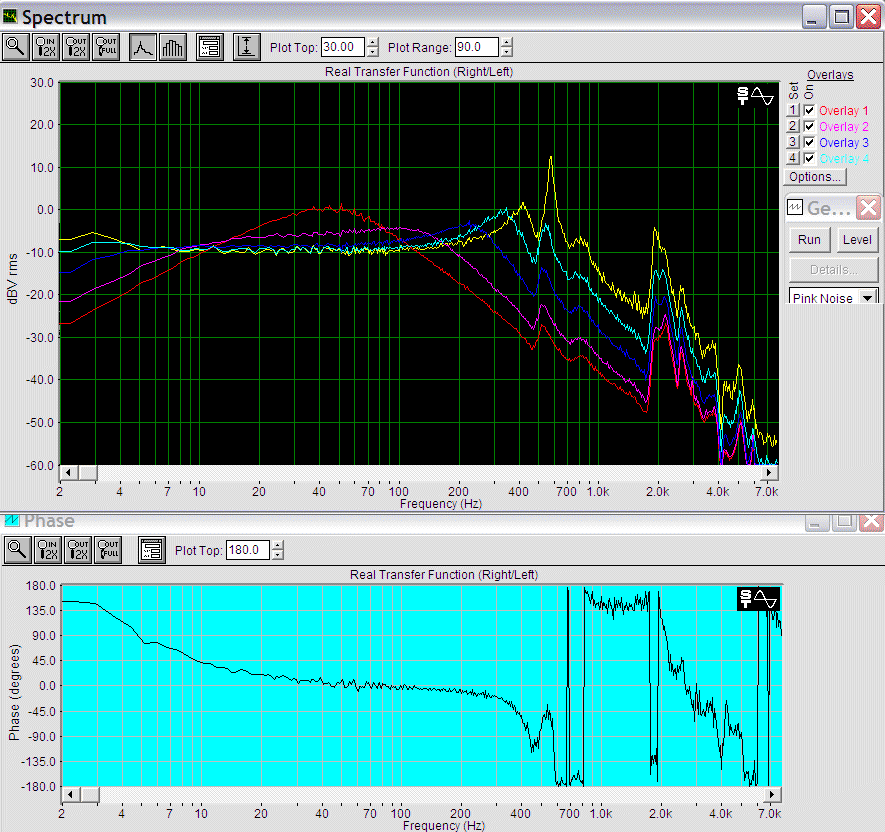Viewport: 885px width, 832px height.
Task: Decrease Phase Plot Top with down arrow
Action: click(x=277, y=555)
